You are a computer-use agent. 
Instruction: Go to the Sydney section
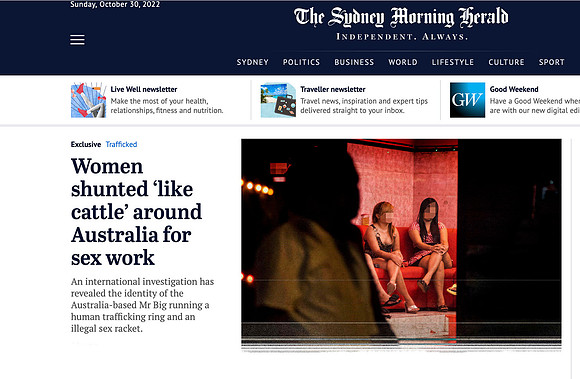click(x=253, y=62)
